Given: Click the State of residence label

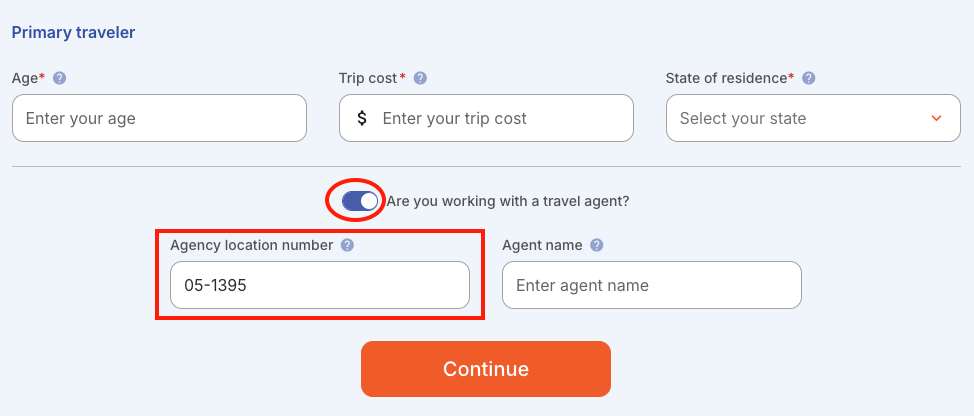Looking at the screenshot, I should click(730, 78).
